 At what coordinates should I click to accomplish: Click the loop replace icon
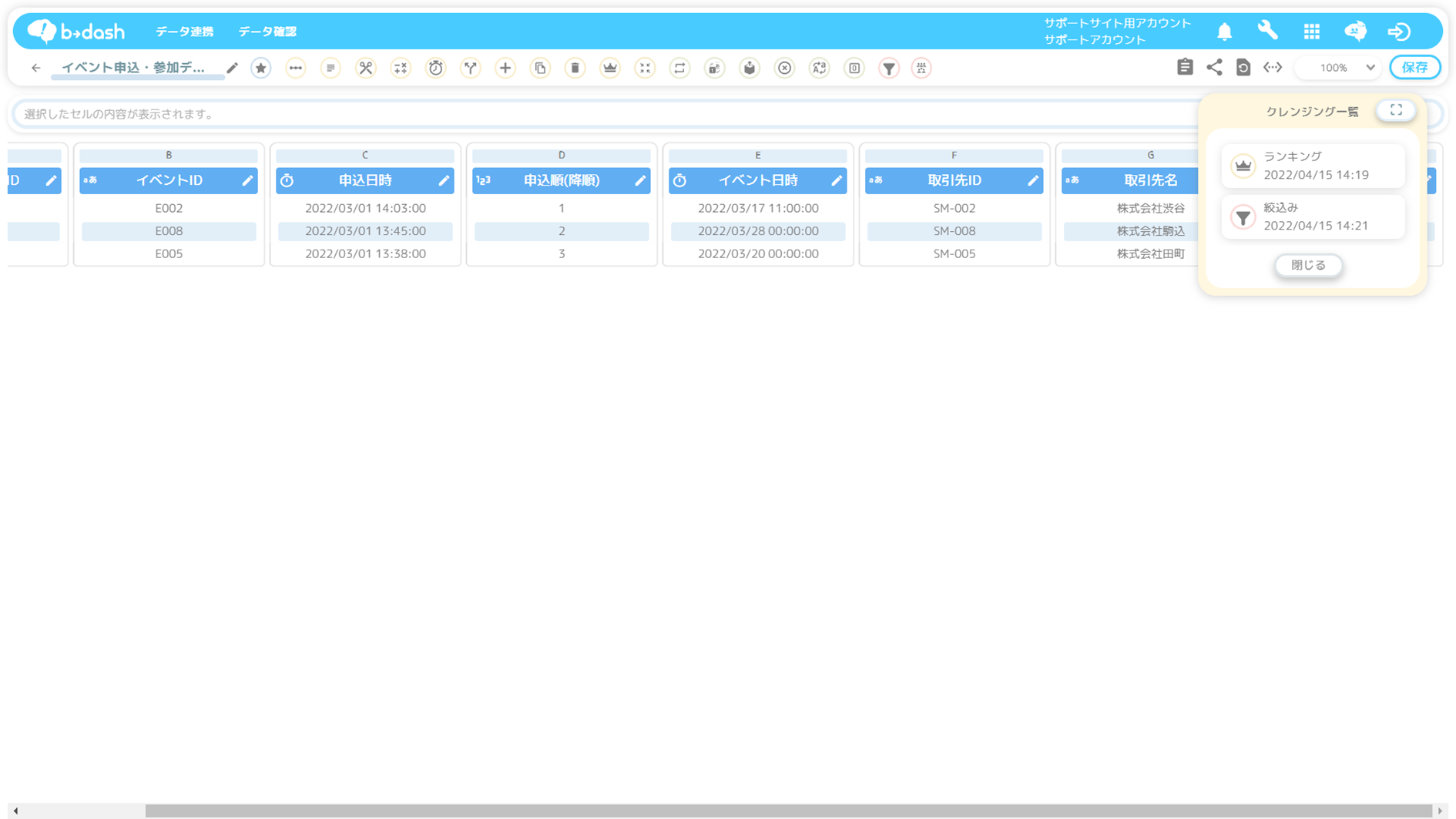coord(679,68)
